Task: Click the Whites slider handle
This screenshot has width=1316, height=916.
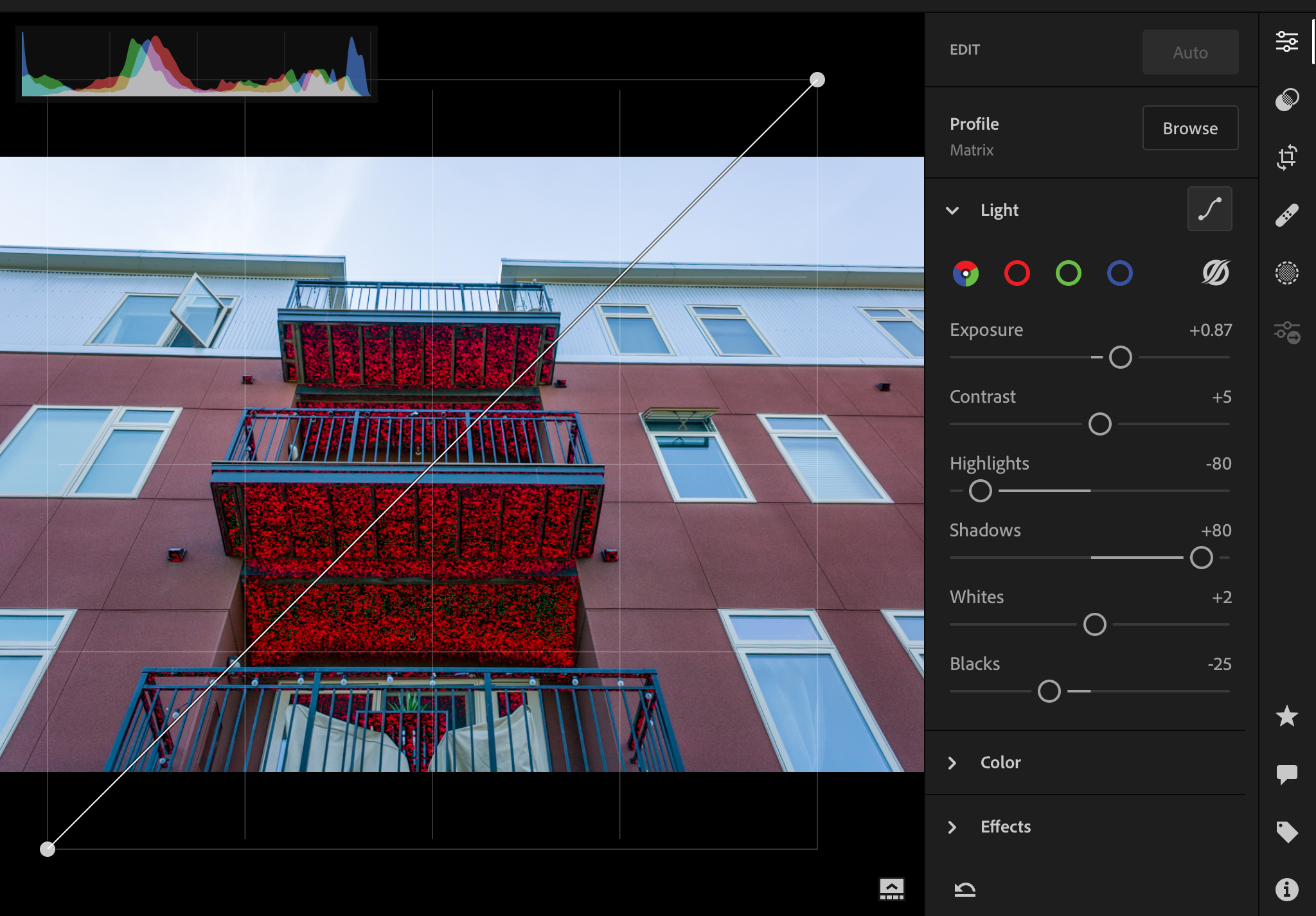Action: pos(1094,624)
